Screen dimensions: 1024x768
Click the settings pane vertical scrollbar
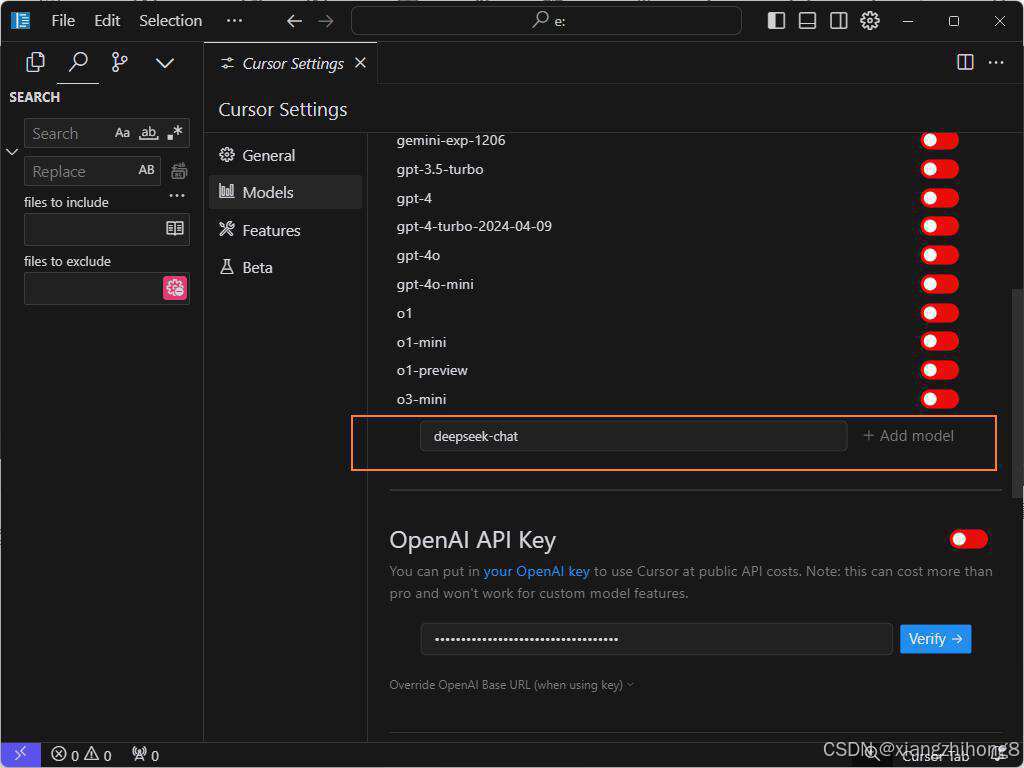[1017, 393]
